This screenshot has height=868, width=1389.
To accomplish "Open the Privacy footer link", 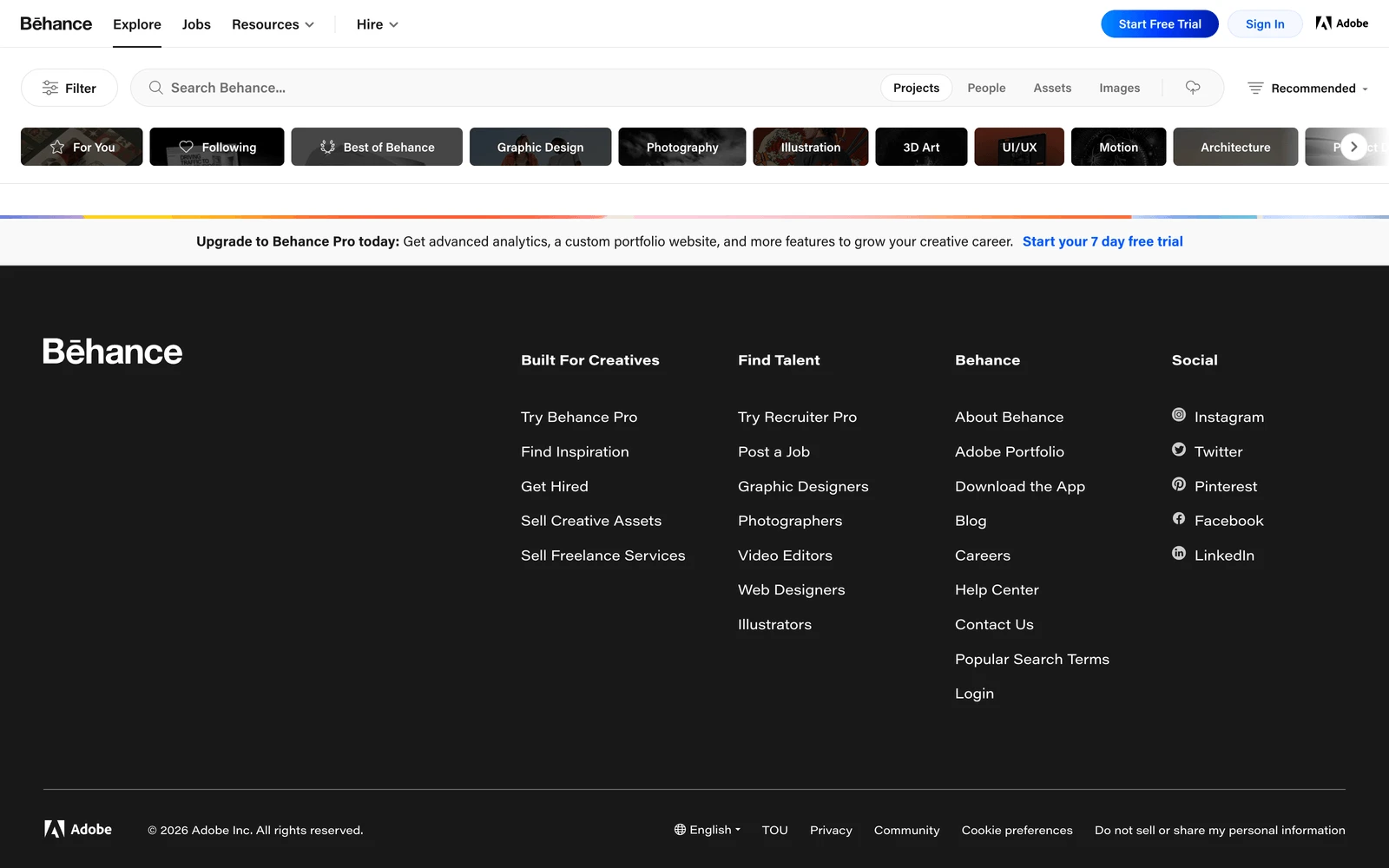I will point(831,830).
